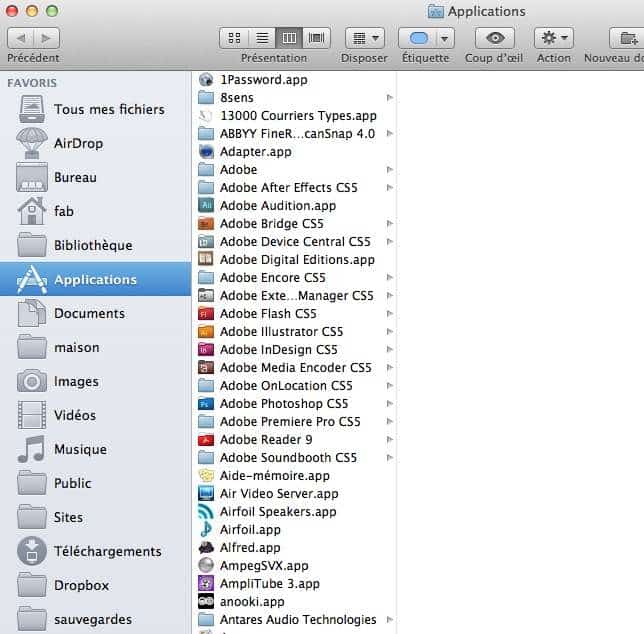Select Adobe Premiere Pro CS5 folder
The image size is (644, 634).
(294, 421)
